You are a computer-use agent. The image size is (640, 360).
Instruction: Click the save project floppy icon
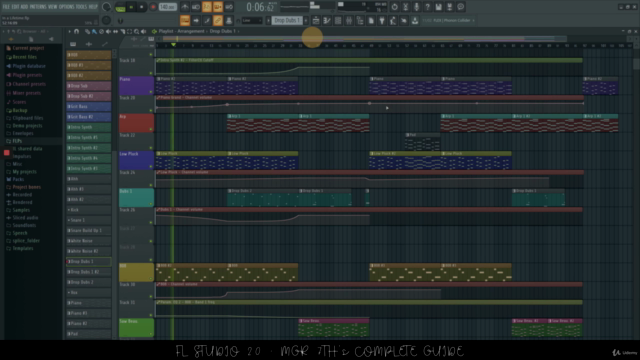coord(438,7)
